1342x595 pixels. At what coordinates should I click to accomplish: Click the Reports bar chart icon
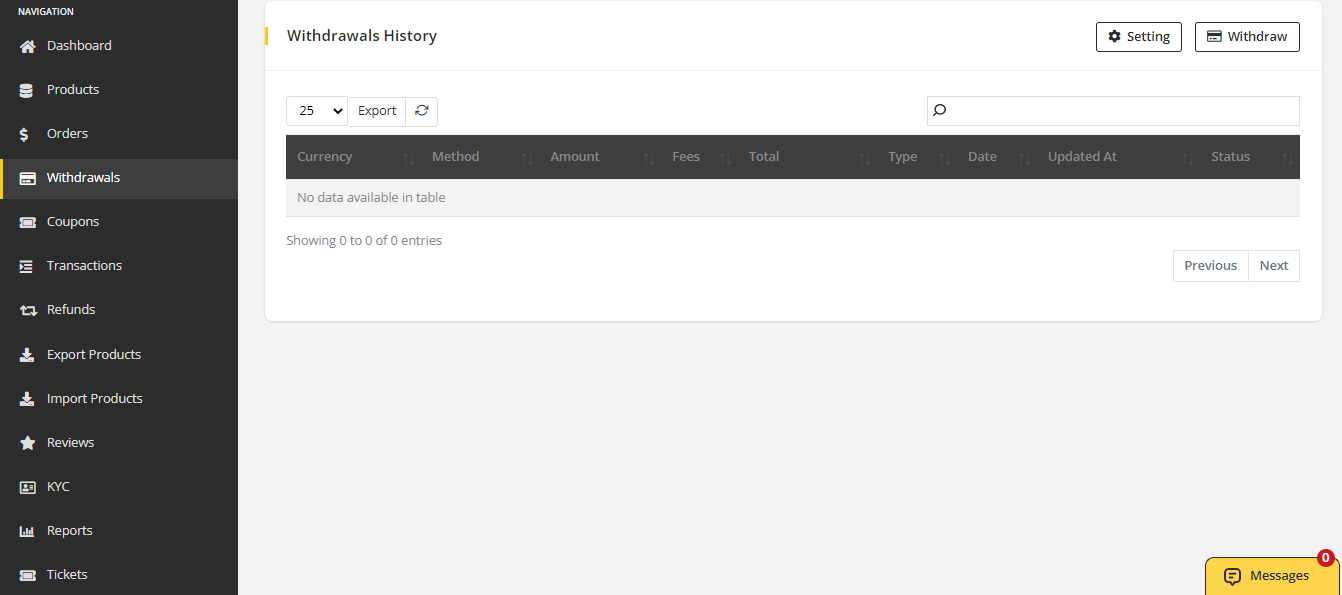point(27,531)
